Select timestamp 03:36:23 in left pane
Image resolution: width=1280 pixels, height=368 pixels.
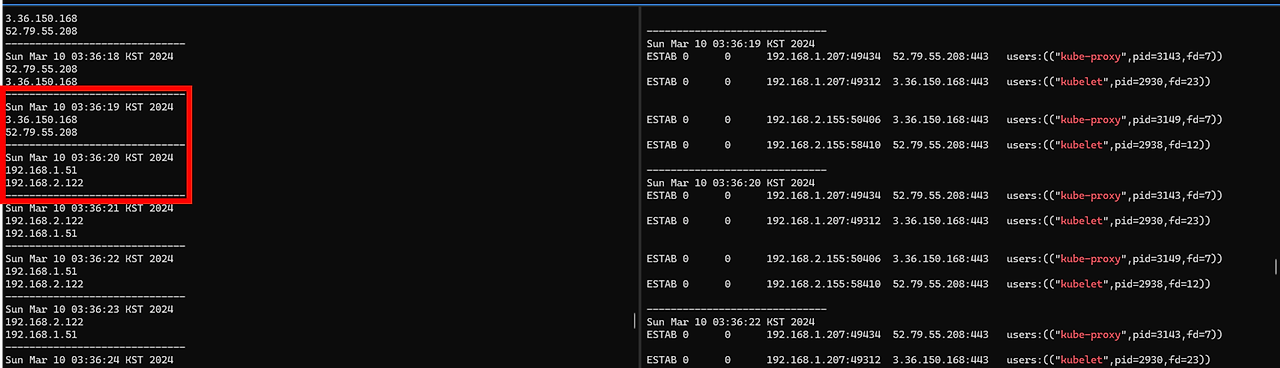tap(89, 309)
